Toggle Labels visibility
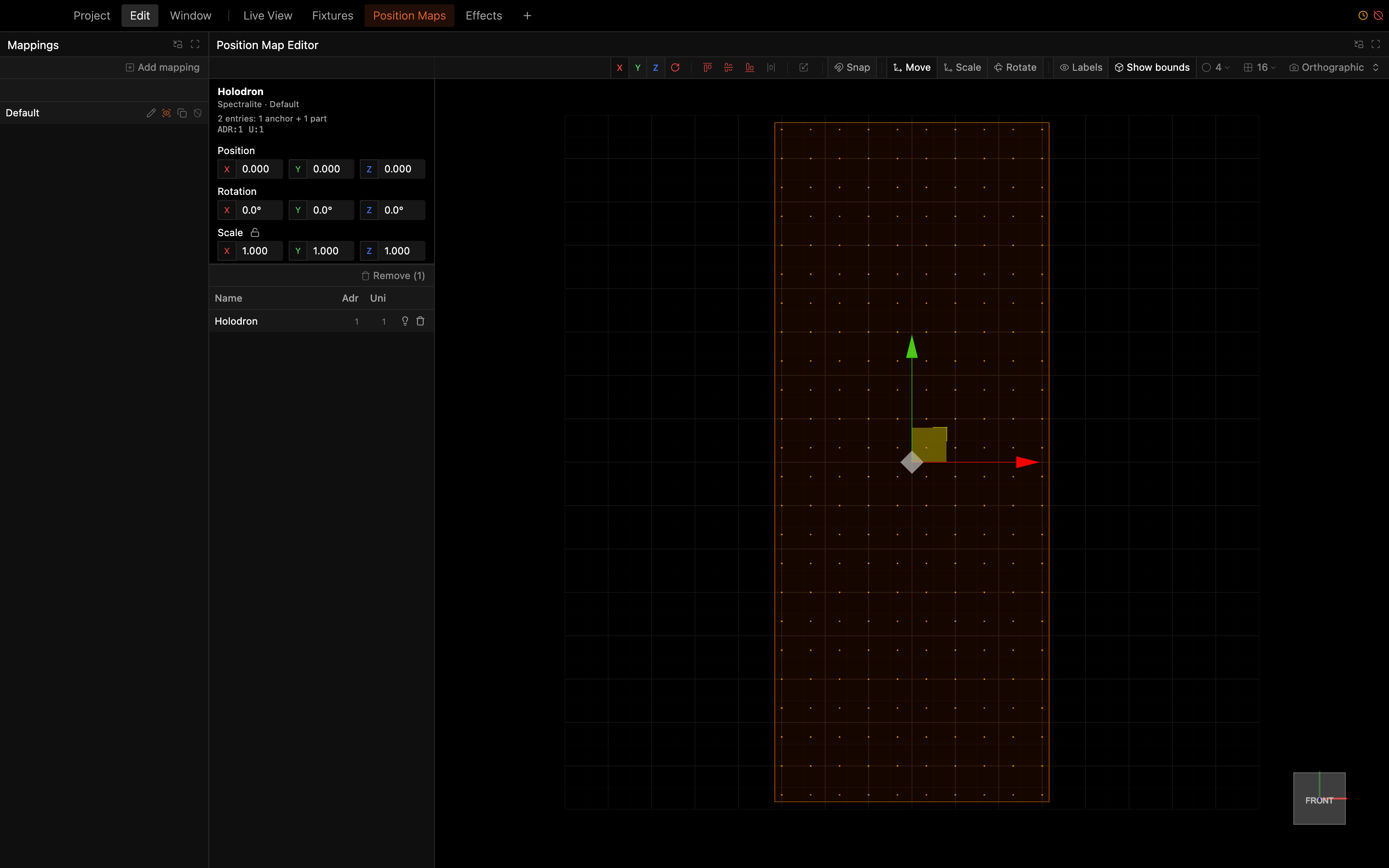This screenshot has height=868, width=1389. pos(1081,68)
